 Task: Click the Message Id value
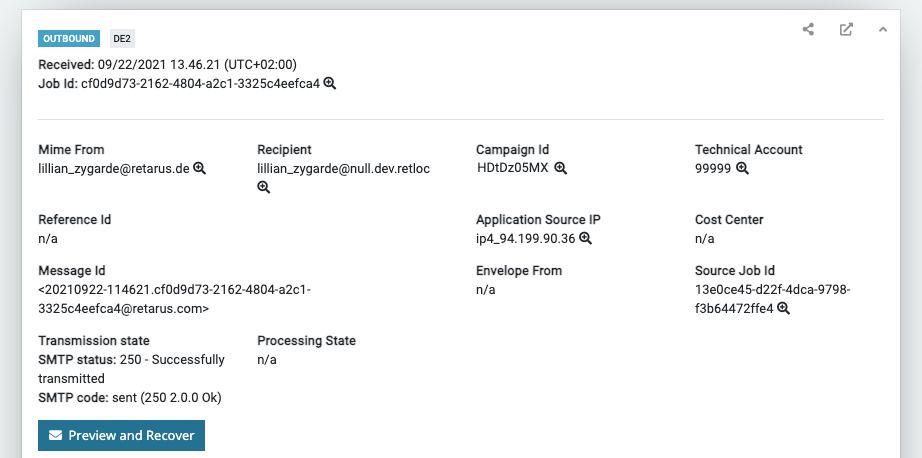[174, 299]
